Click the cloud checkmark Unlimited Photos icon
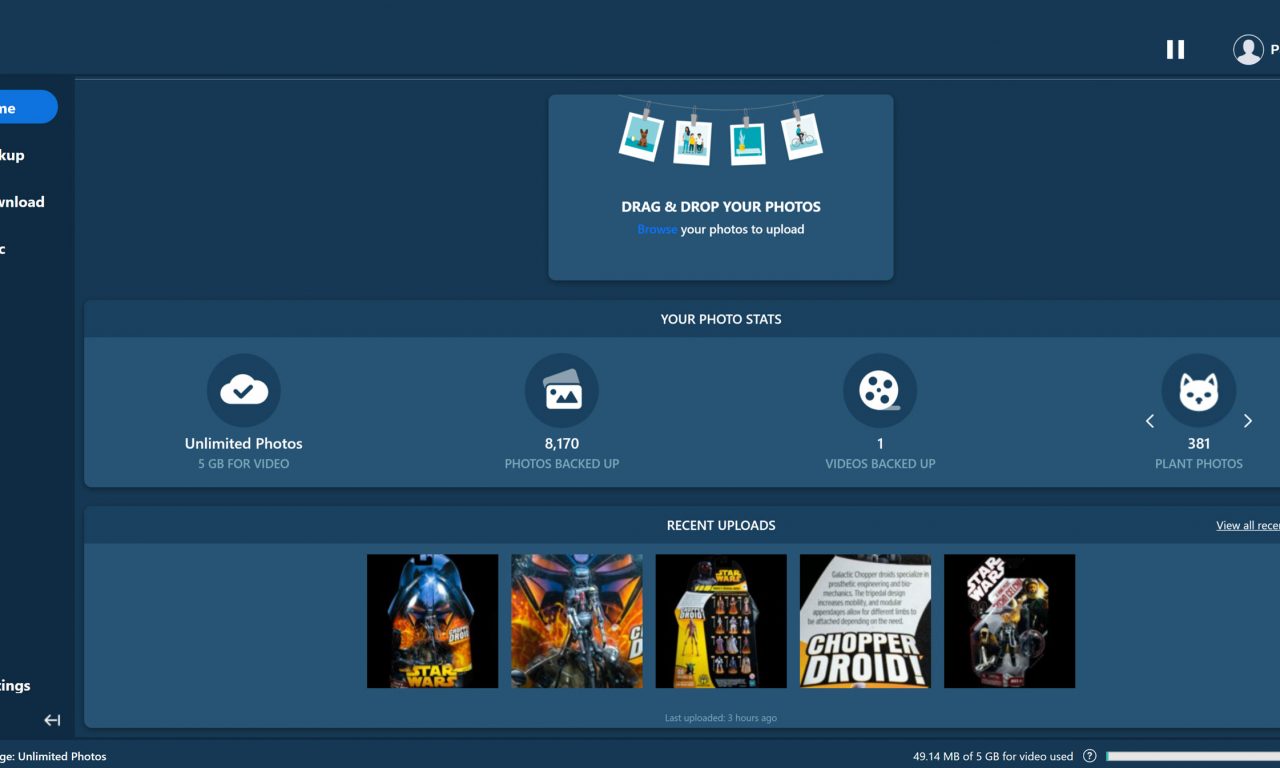The height and width of the screenshot is (768, 1280). [244, 391]
